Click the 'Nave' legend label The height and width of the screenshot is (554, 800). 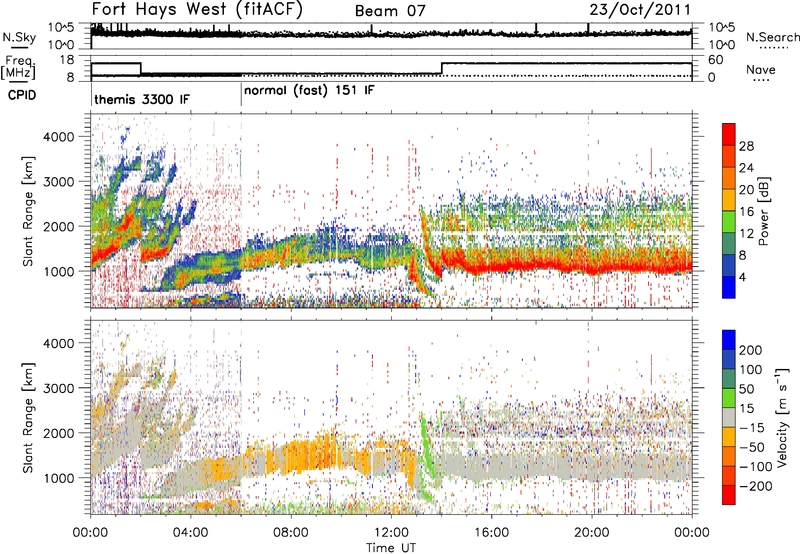click(761, 69)
